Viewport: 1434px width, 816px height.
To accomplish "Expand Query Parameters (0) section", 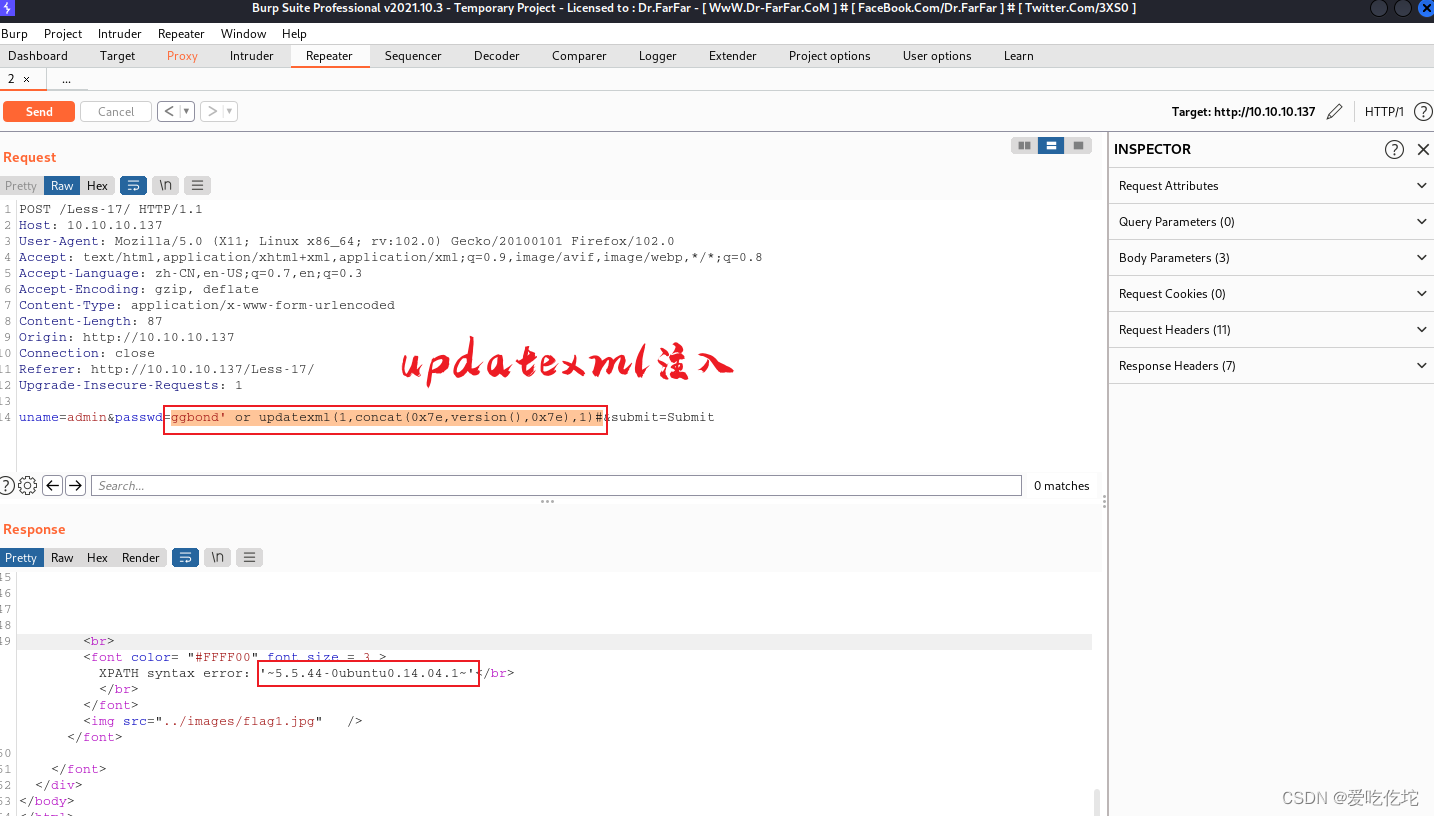I will (1272, 221).
